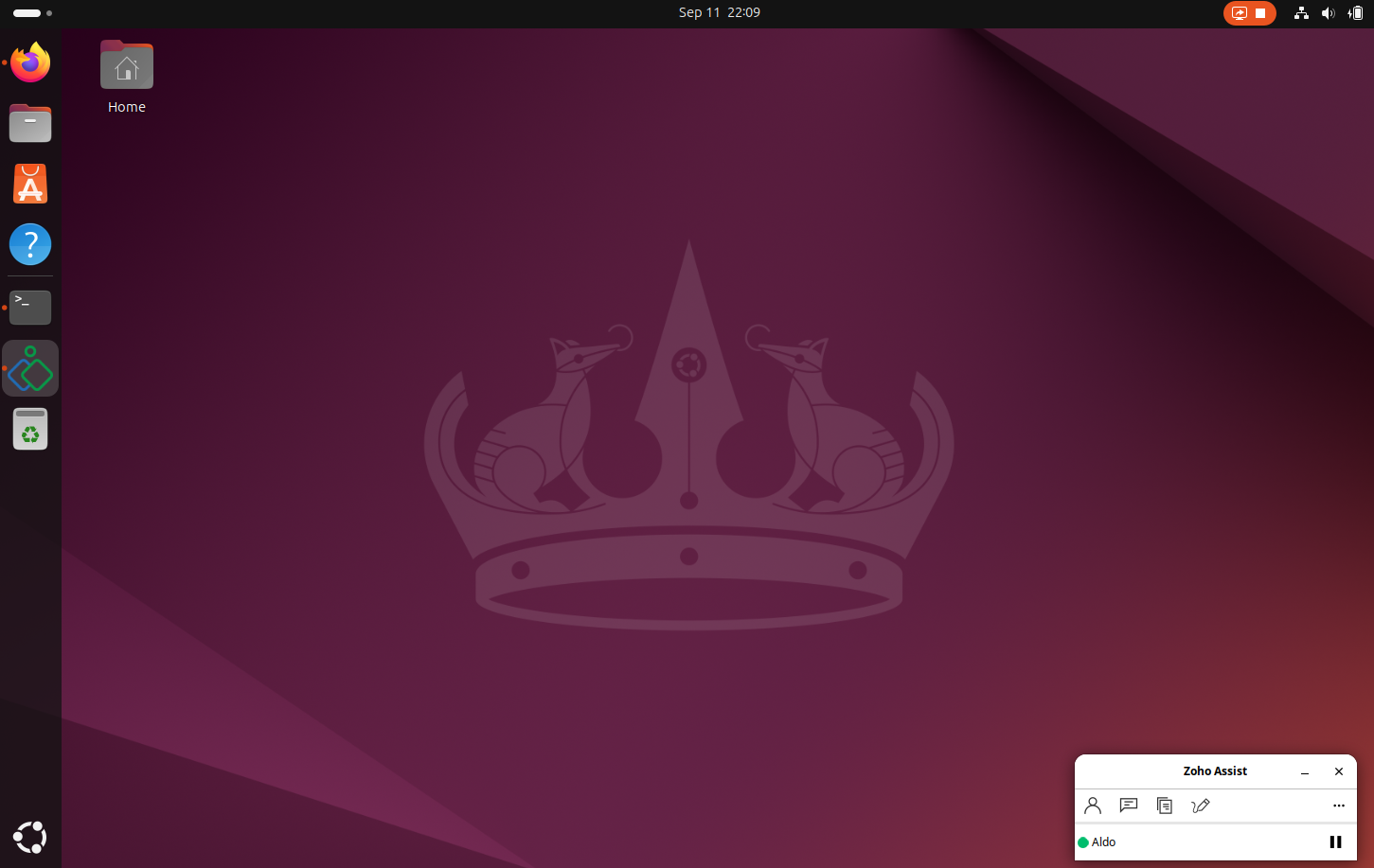Click the volume speaker icon in top bar
Viewport: 1374px width, 868px height.
tap(1329, 13)
